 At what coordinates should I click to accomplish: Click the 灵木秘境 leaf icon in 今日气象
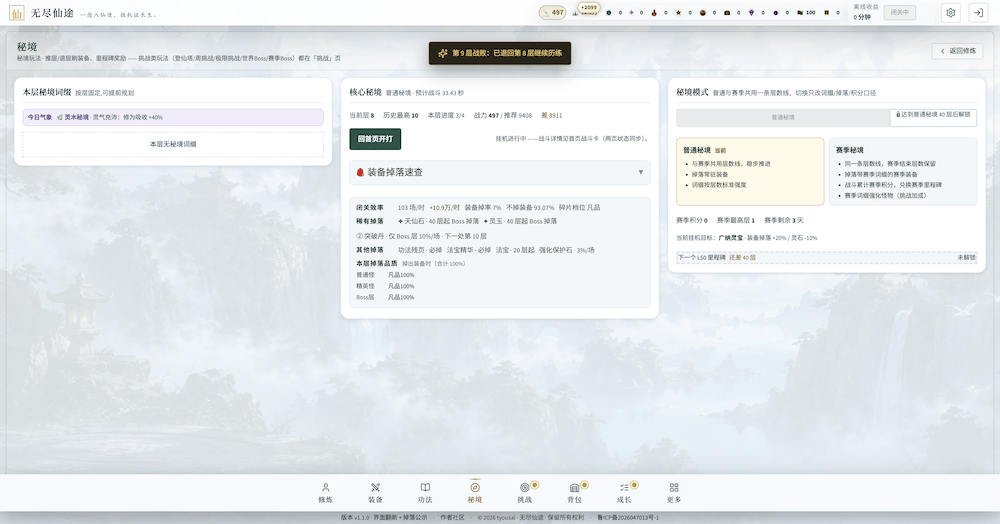click(59, 117)
